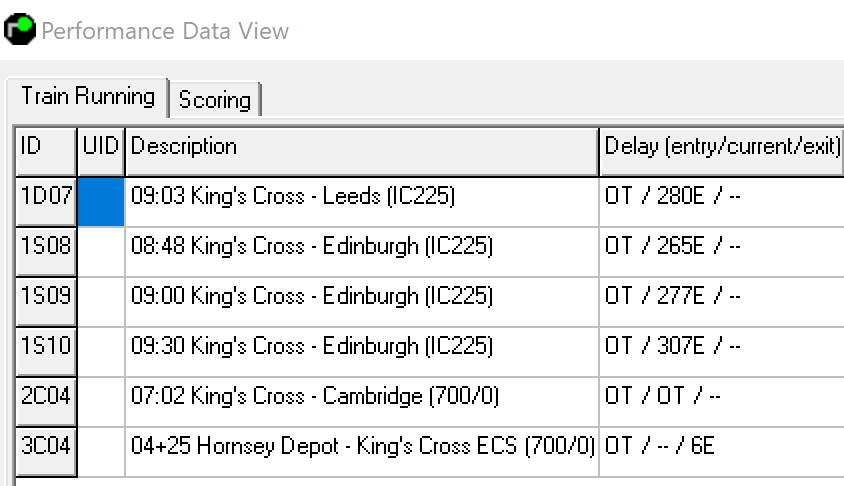844x486 pixels.
Task: Select the 1S10 row header
Action: coord(46,351)
